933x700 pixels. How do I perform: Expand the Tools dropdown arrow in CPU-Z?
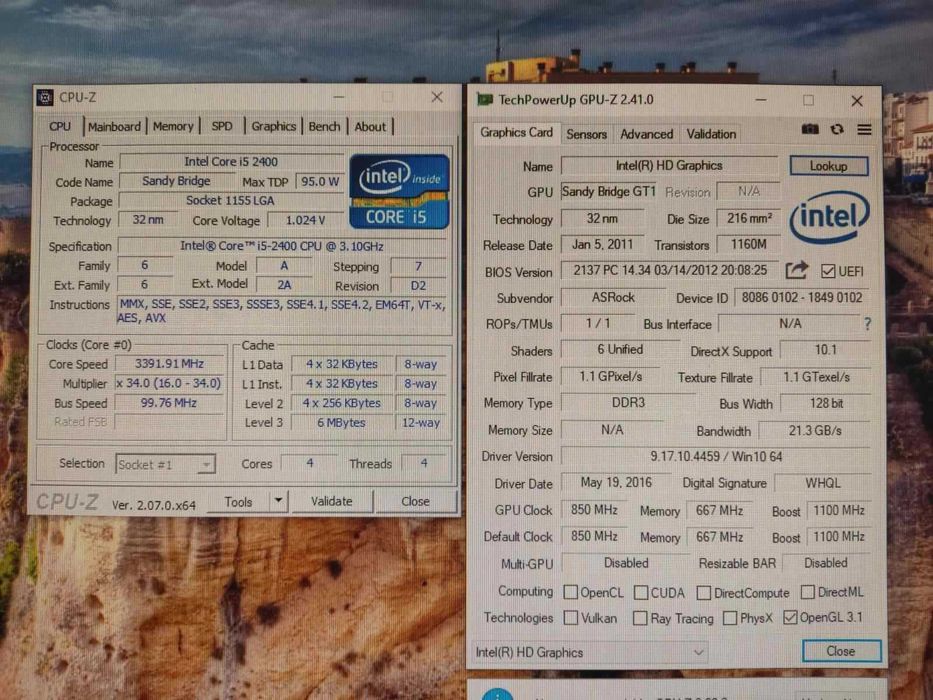click(278, 501)
